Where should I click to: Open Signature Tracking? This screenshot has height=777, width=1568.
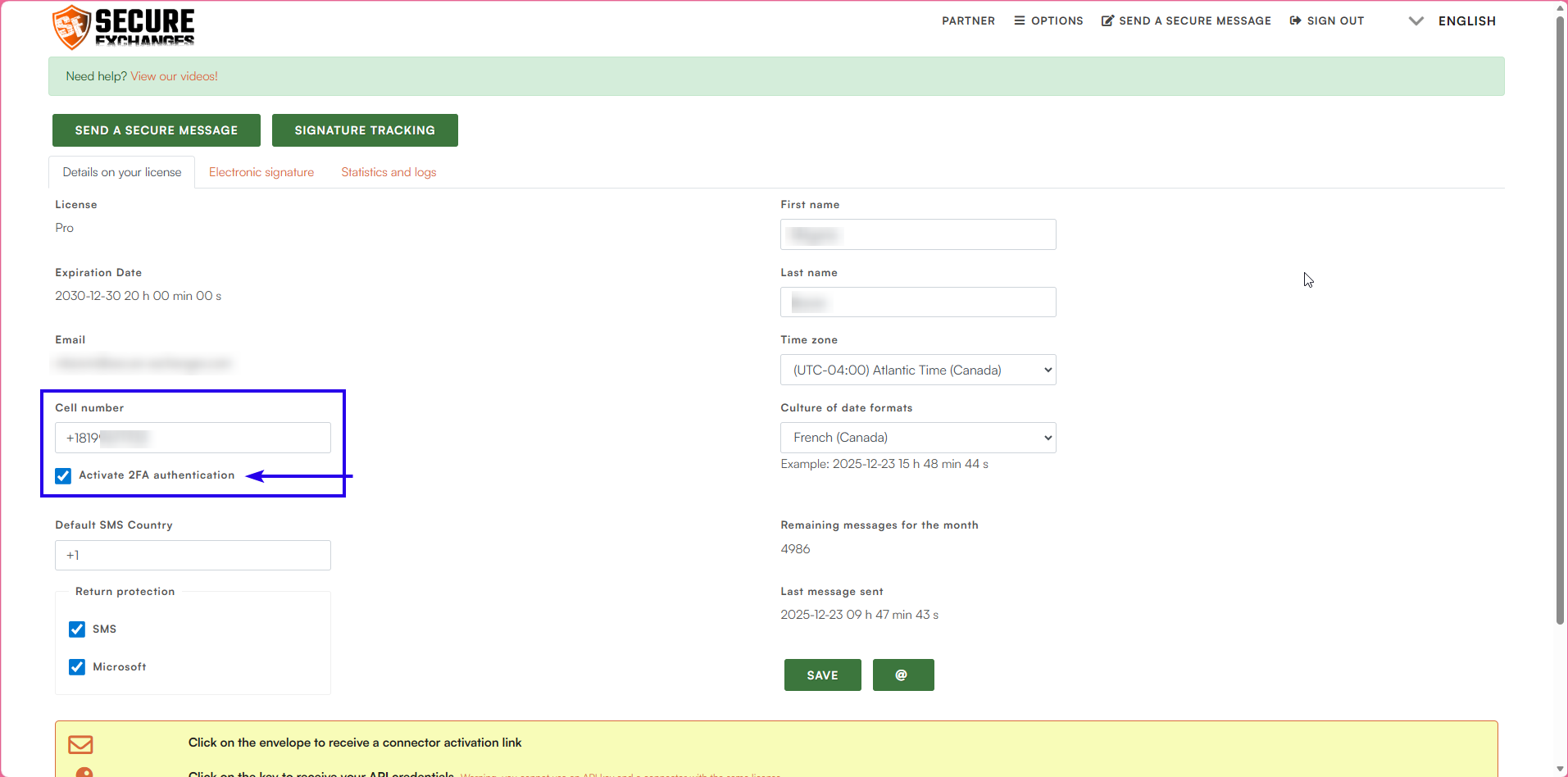coord(365,130)
